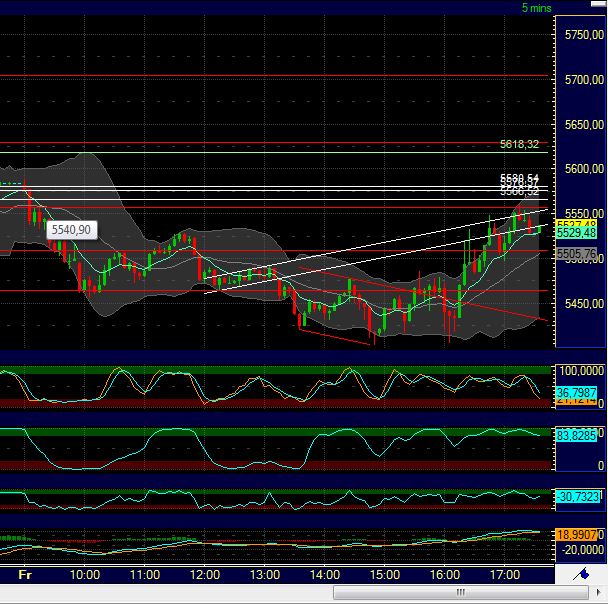The width and height of the screenshot is (608, 605).
Task: Click the 83,8285 indicator value tag
Action: 576,434
